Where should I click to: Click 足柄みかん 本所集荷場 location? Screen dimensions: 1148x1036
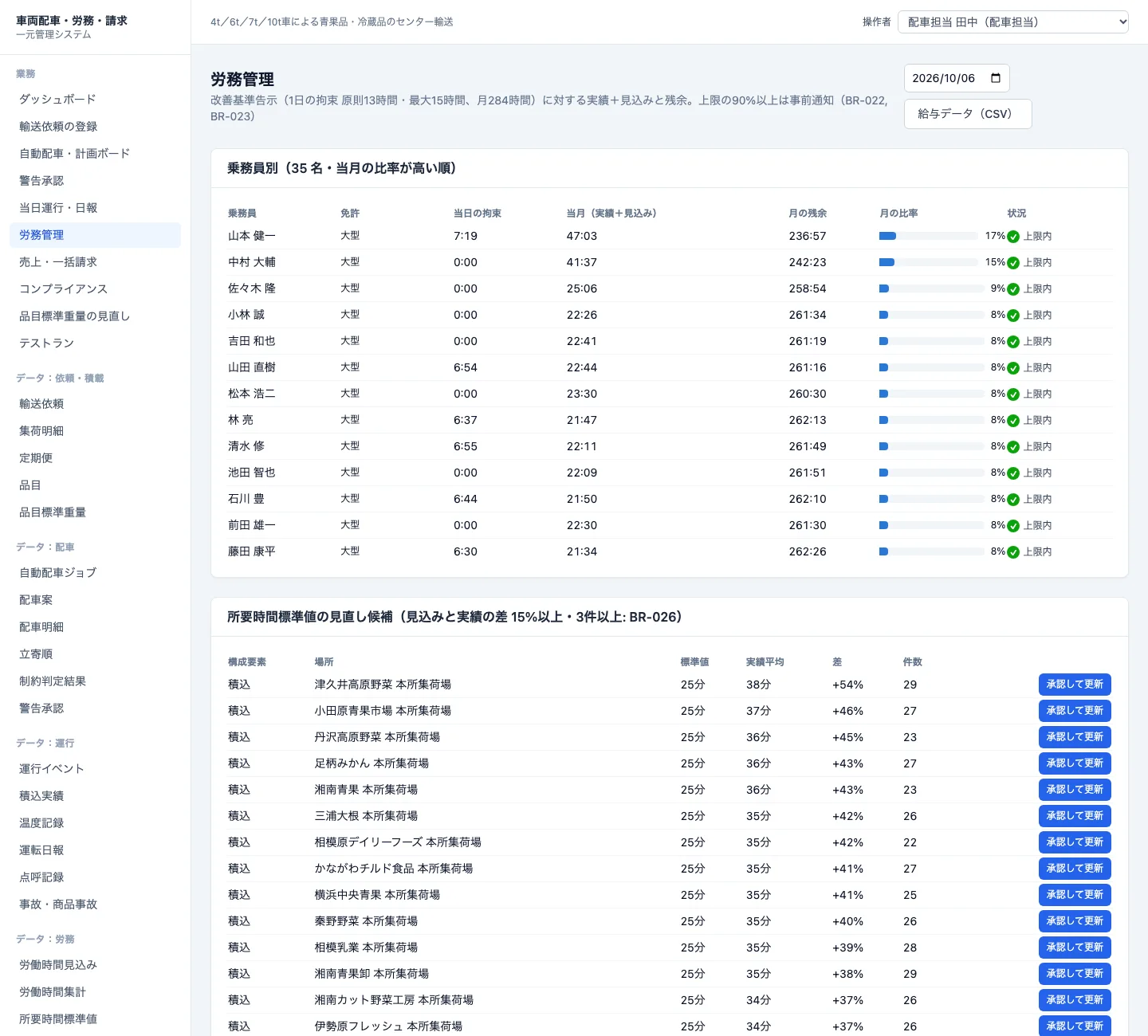[x=372, y=763]
